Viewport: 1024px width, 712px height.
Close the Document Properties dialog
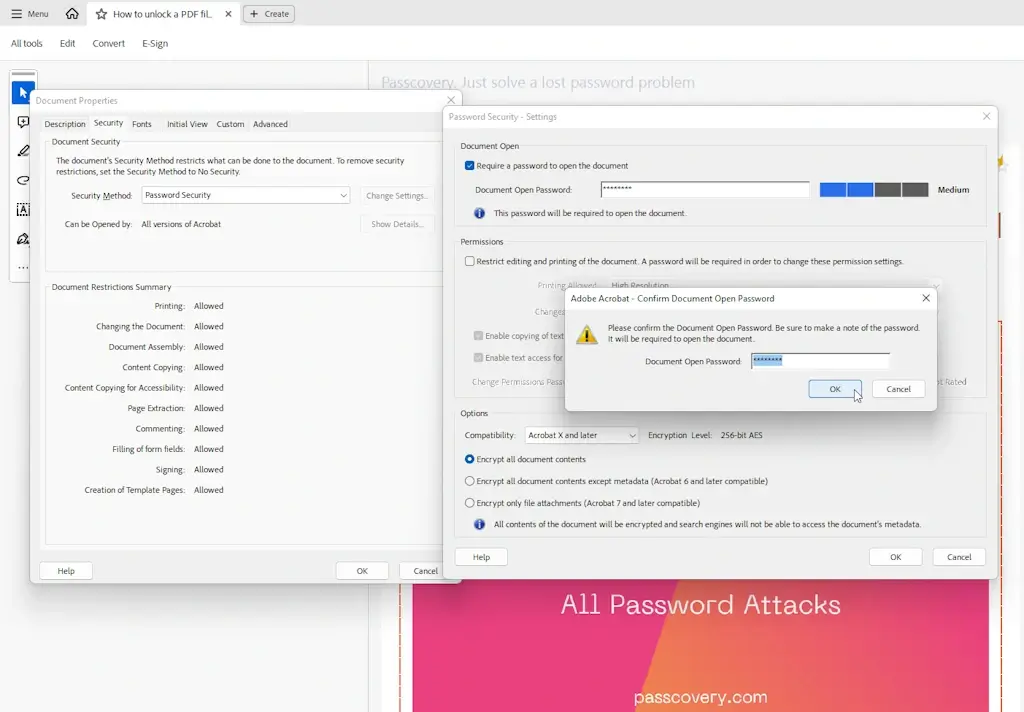[451, 100]
